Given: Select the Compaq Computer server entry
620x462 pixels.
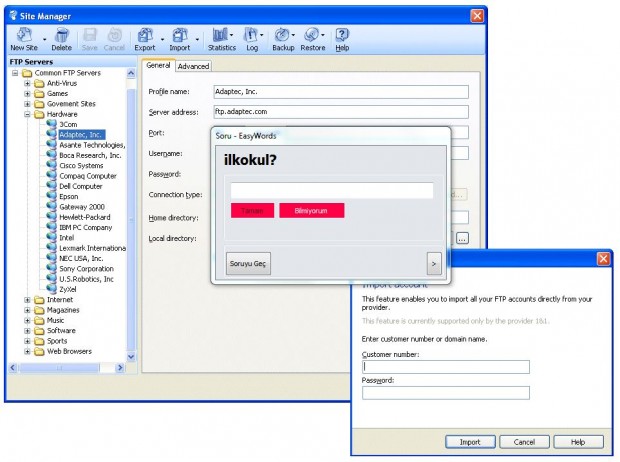Looking at the screenshot, I should tap(88, 176).
